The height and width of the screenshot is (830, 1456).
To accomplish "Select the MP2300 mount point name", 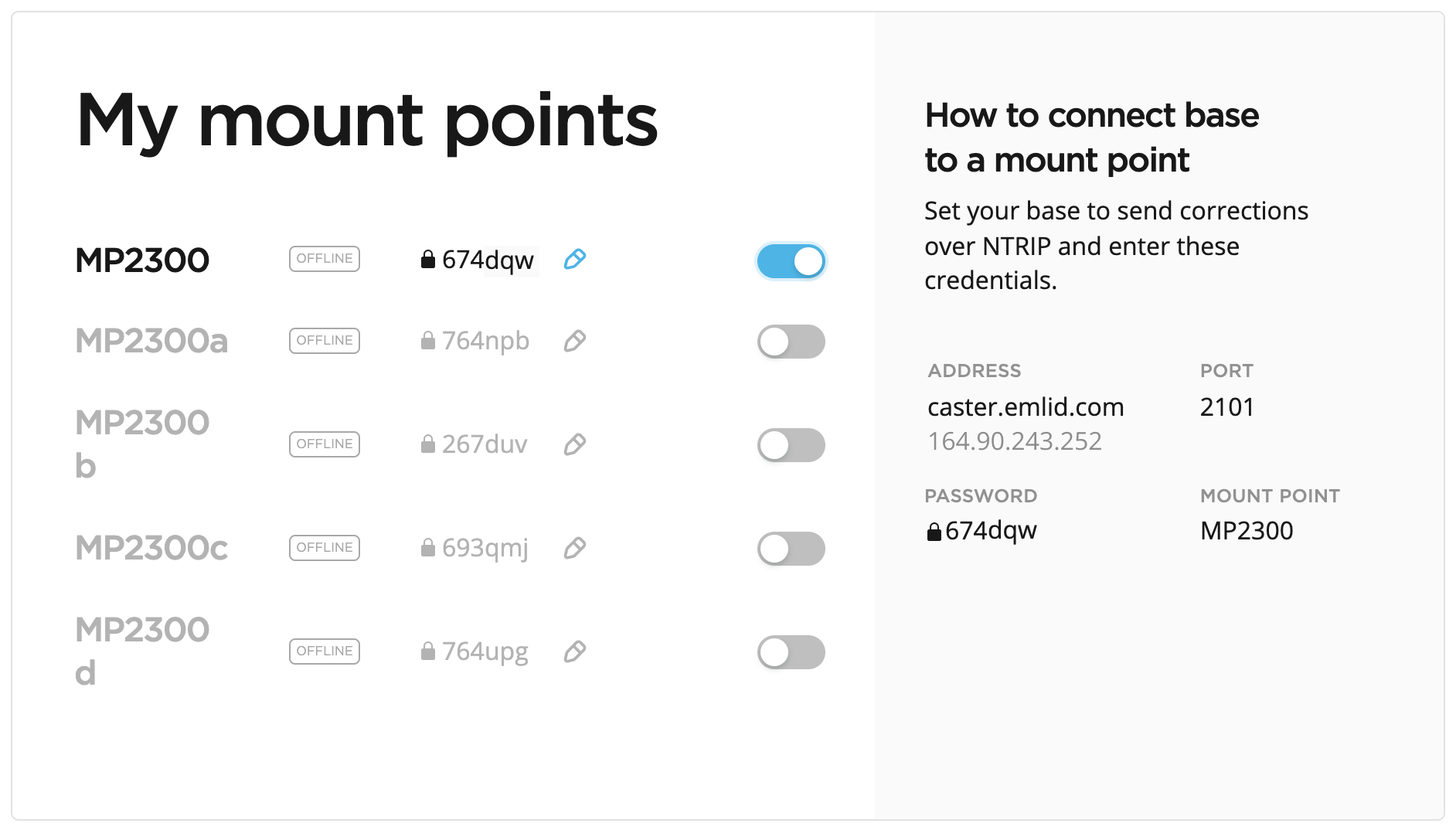I will click(x=141, y=260).
